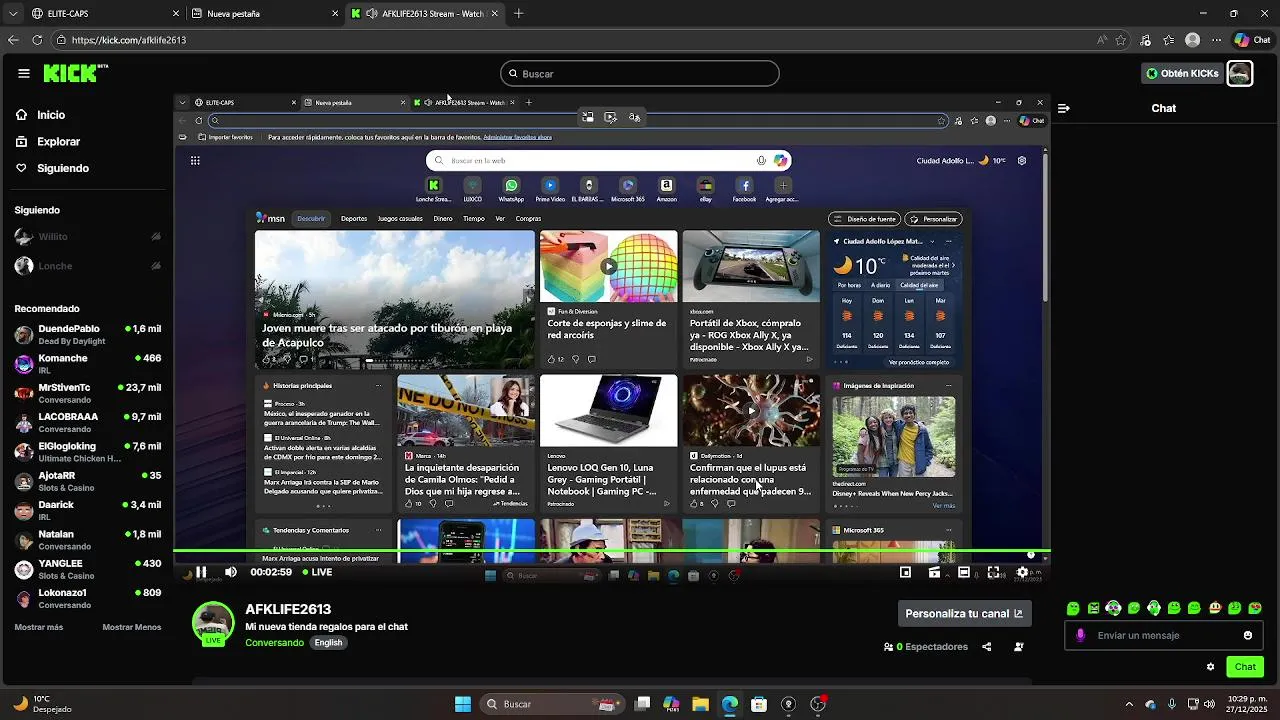Open recommended channel YANGLEE
The image size is (1280, 720).
pyautogui.click(x=88, y=569)
